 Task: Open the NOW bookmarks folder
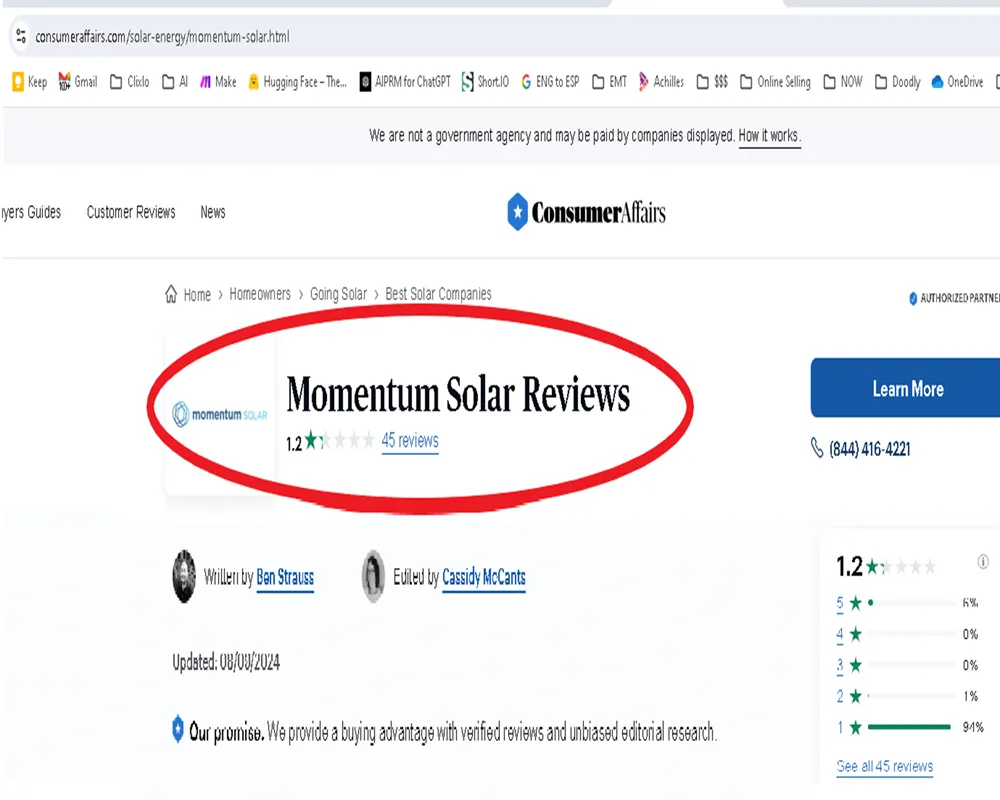pos(842,82)
